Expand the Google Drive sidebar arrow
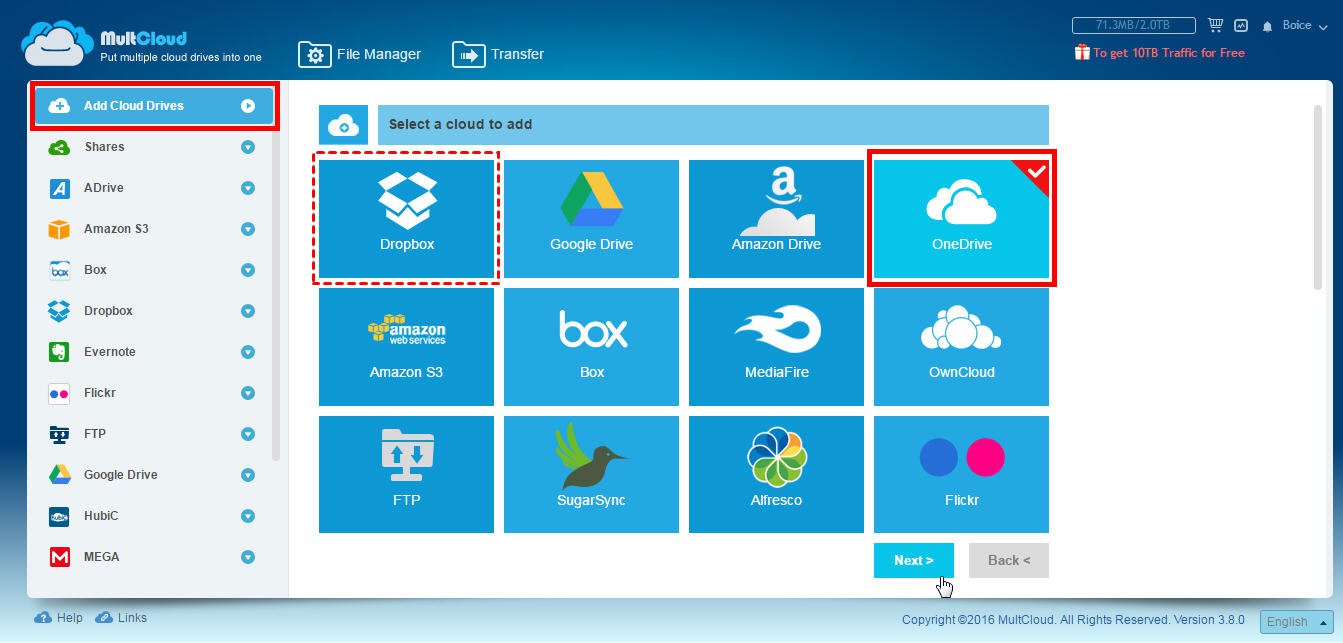 coord(248,475)
